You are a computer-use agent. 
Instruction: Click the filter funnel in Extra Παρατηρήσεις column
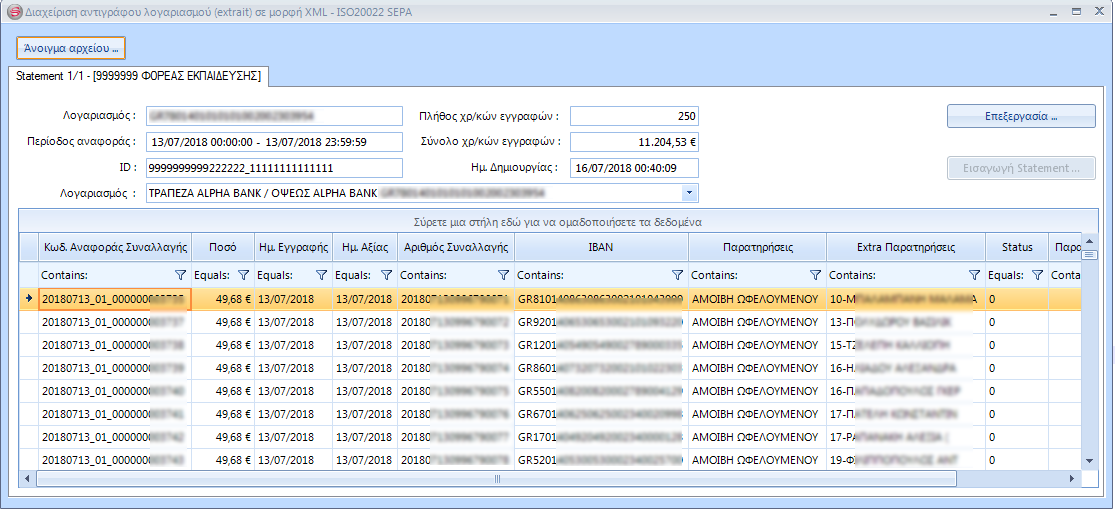974,275
